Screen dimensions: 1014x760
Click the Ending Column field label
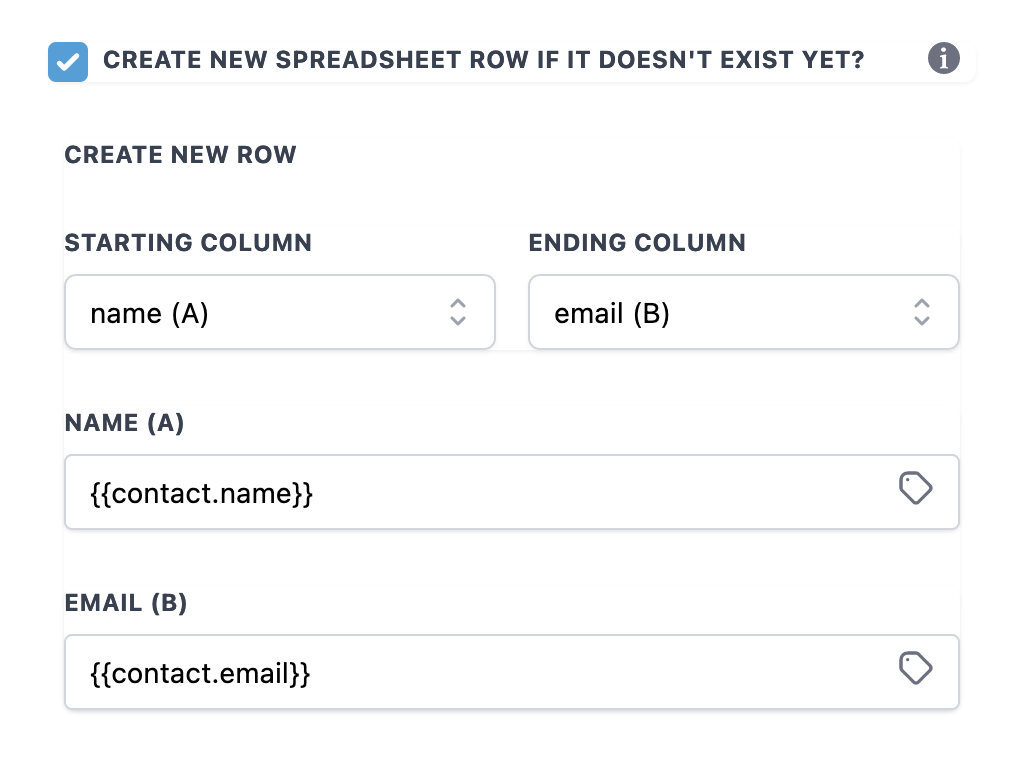(637, 243)
